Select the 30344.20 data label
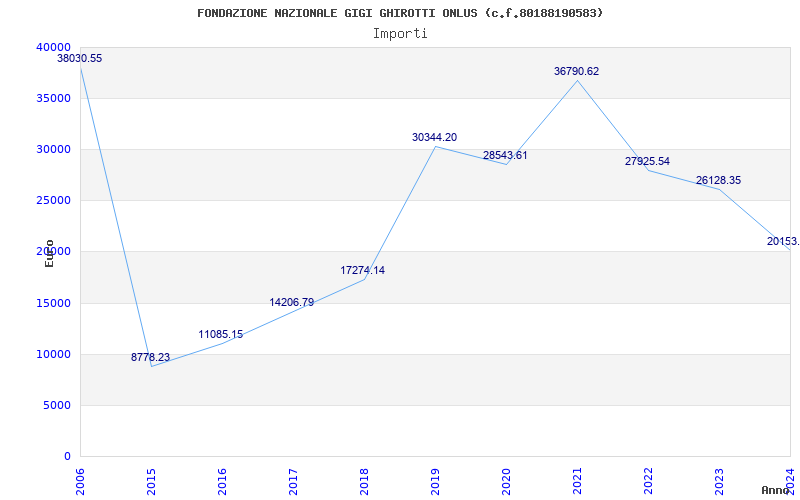Screen dimensions: 800x500 click(x=435, y=137)
